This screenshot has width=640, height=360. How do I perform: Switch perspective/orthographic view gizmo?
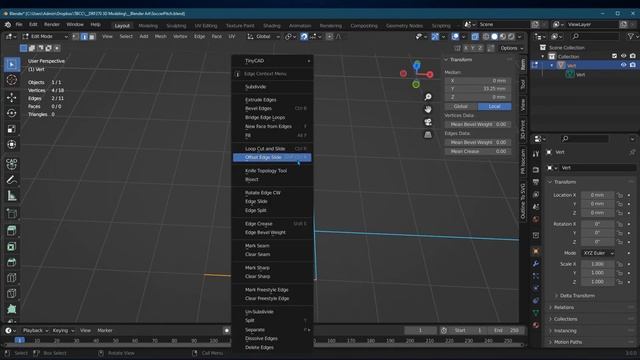(428, 135)
